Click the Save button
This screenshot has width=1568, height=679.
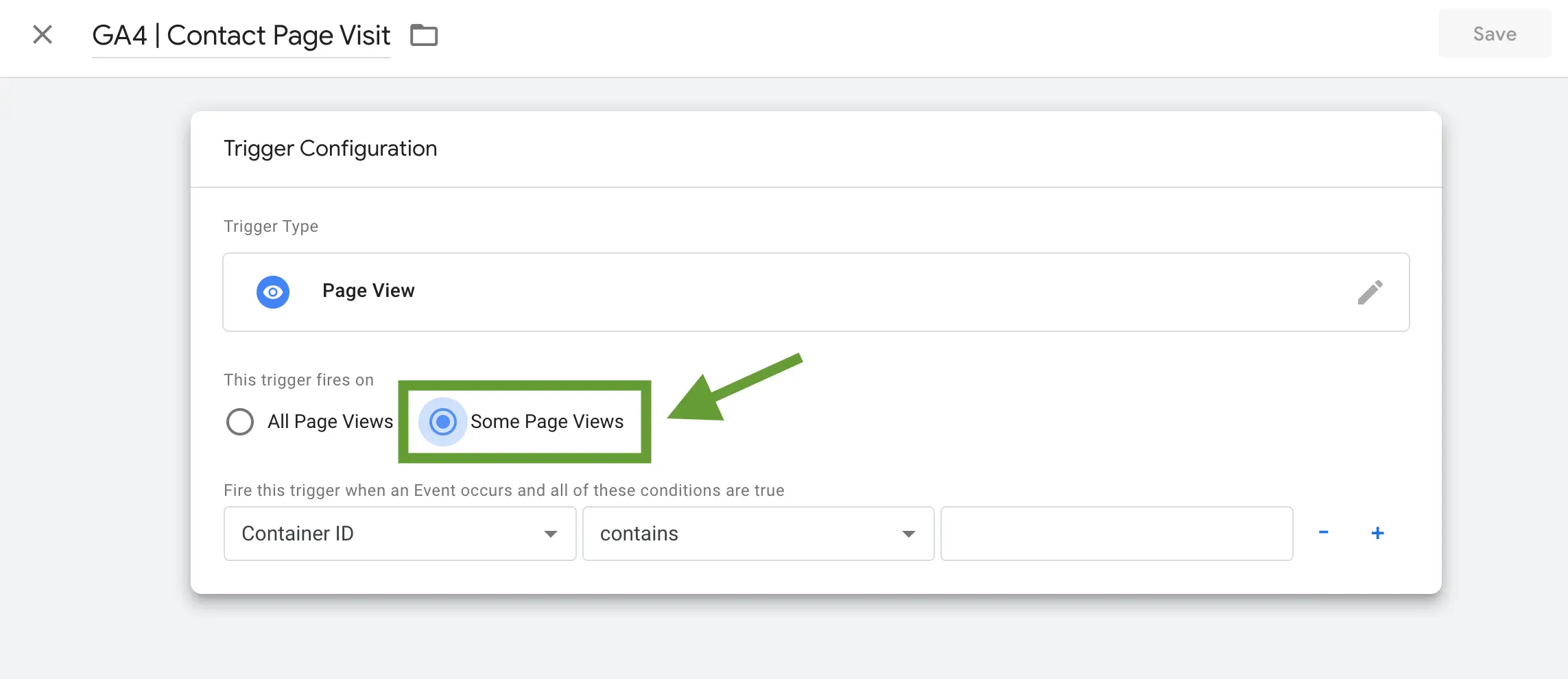[x=1495, y=34]
